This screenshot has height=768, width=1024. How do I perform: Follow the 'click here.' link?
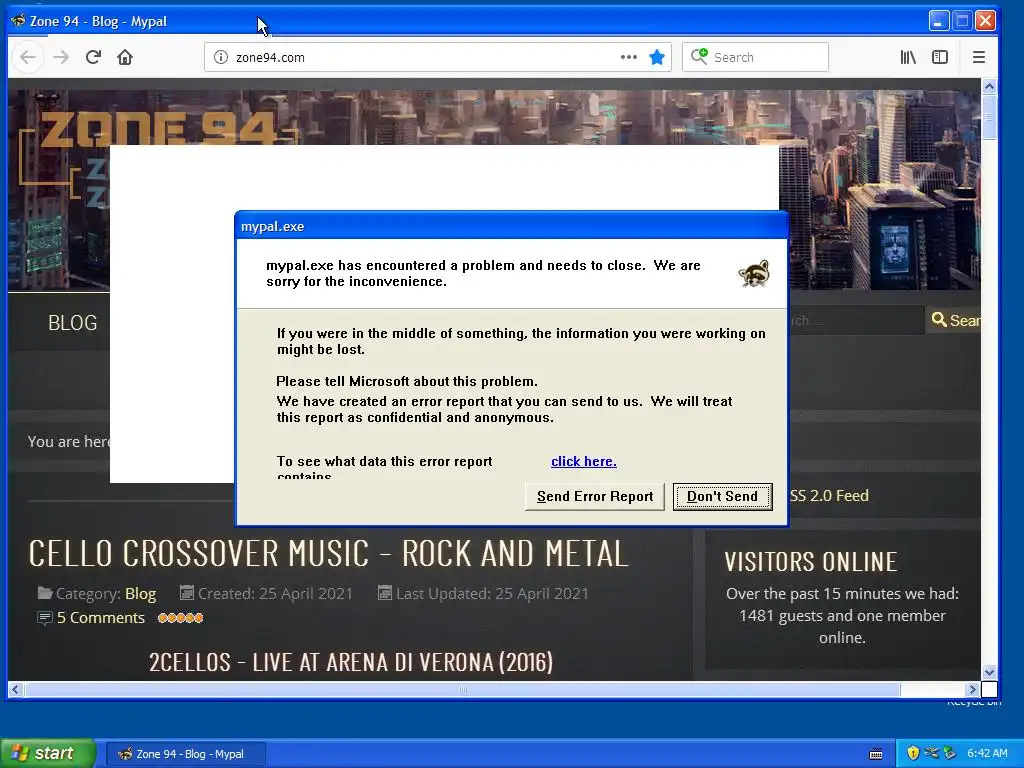584,461
